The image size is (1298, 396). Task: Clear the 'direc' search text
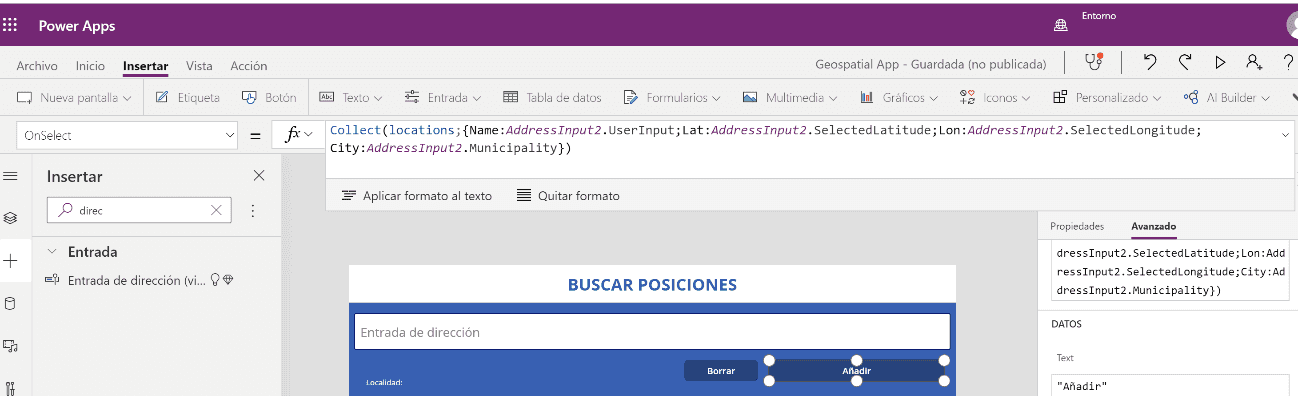[x=216, y=210]
